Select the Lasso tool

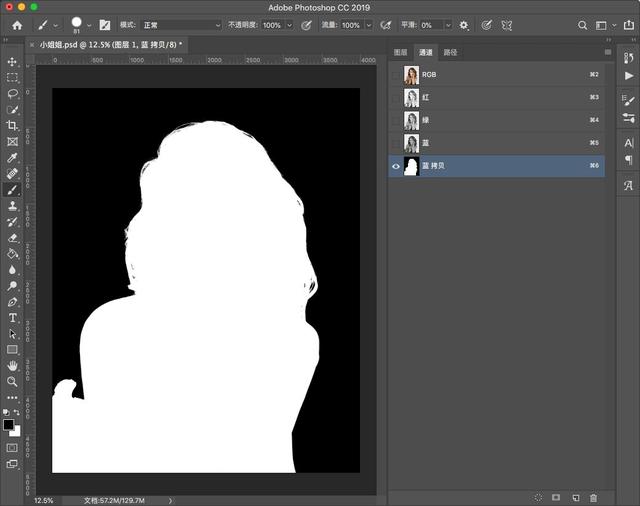pyautogui.click(x=12, y=93)
